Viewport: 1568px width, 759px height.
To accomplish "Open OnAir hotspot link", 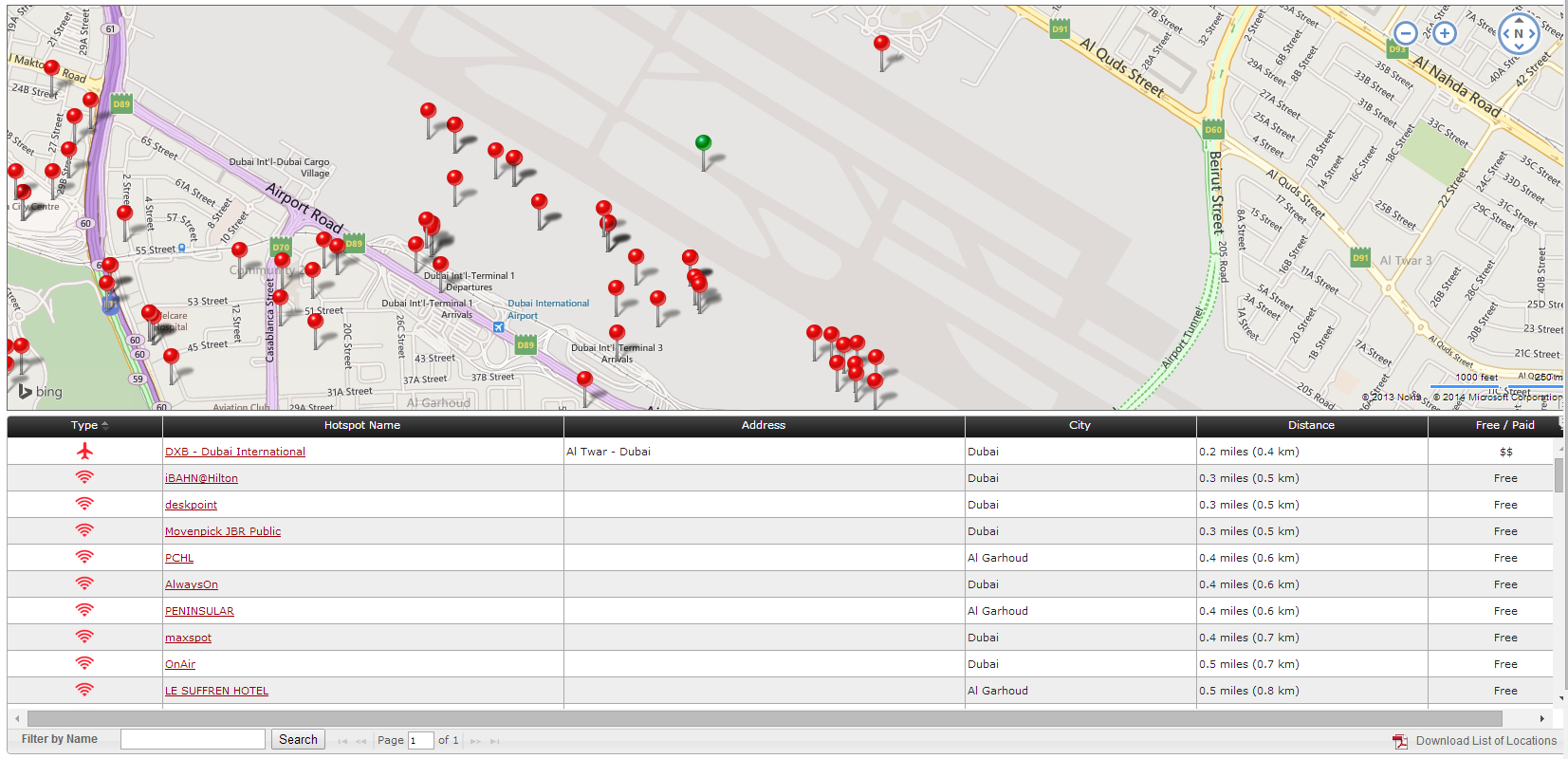I will pos(180,664).
